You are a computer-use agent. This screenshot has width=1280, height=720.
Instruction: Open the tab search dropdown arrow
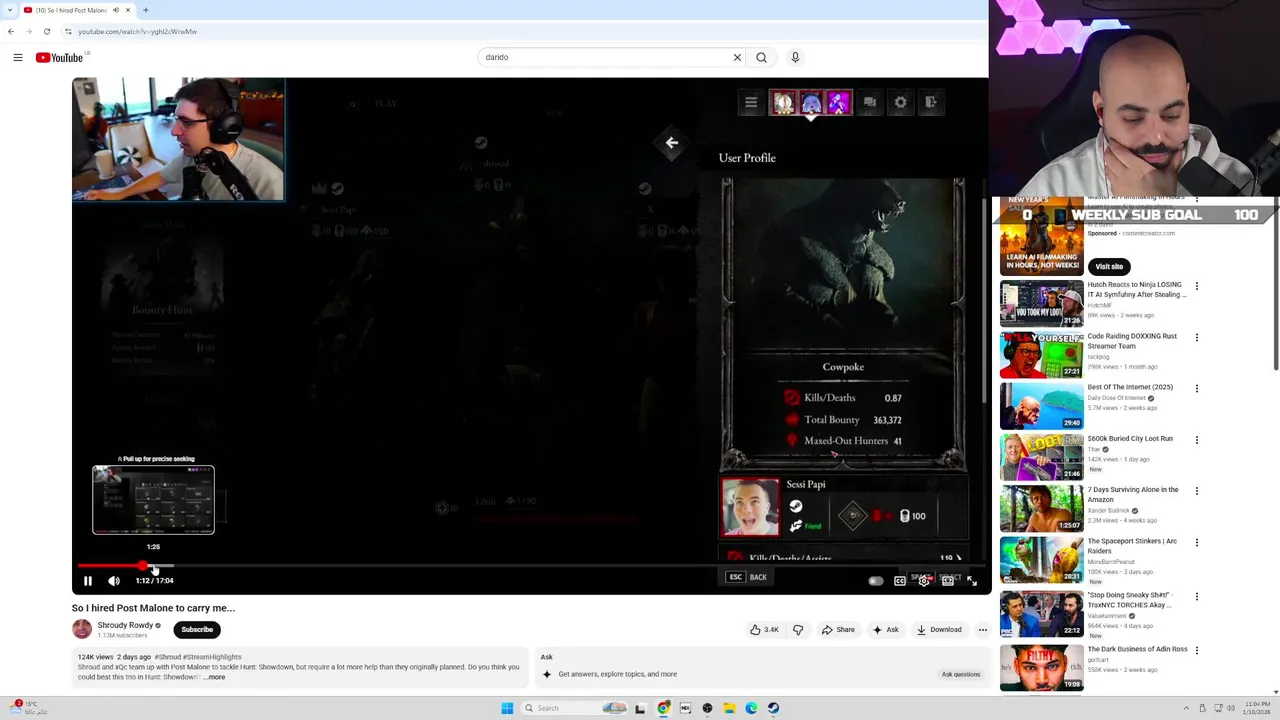pyautogui.click(x=11, y=10)
